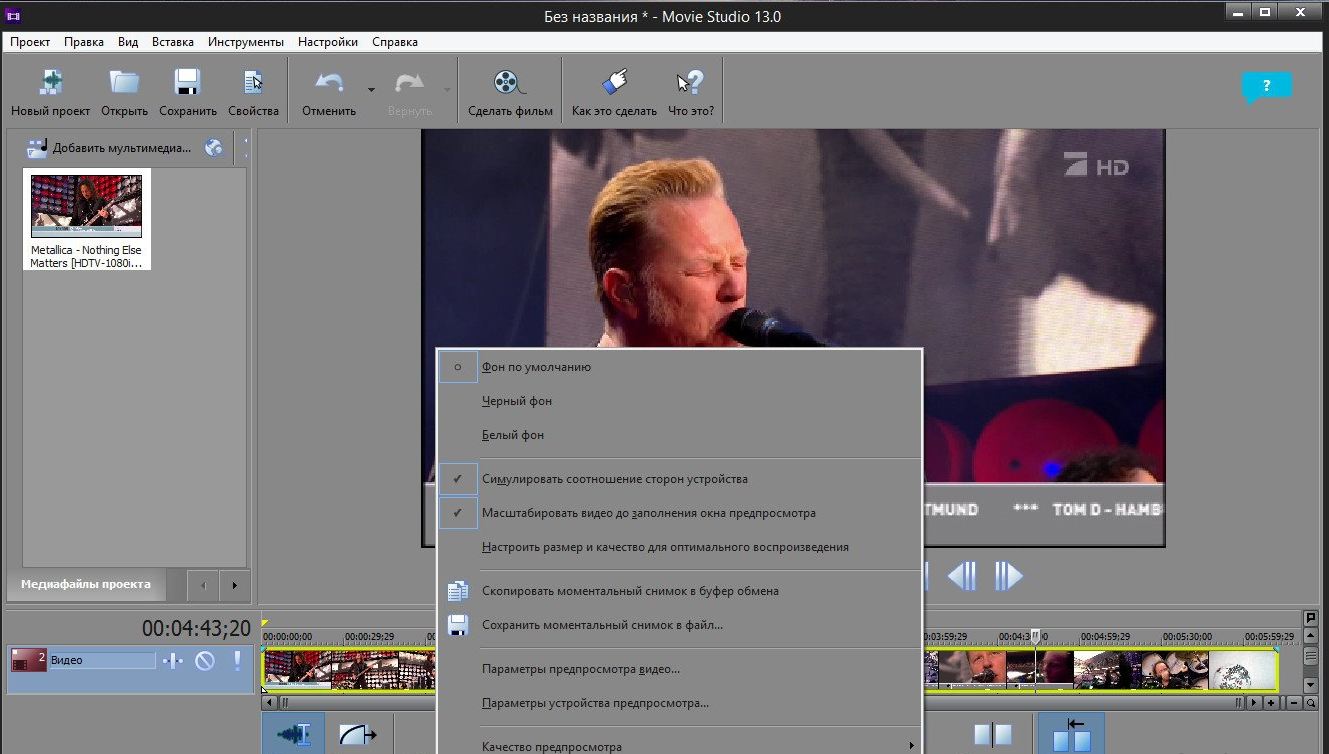Click timeline vertical scrollbar down arrow
The width and height of the screenshot is (1329, 754).
click(x=1311, y=684)
